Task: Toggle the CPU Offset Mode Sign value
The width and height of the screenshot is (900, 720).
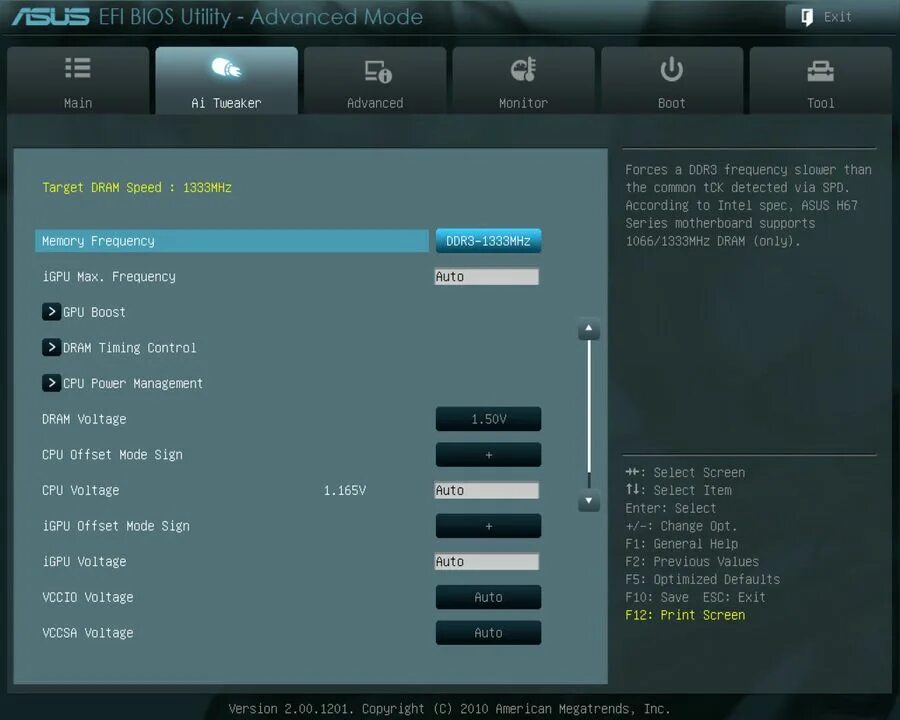Action: click(x=488, y=455)
